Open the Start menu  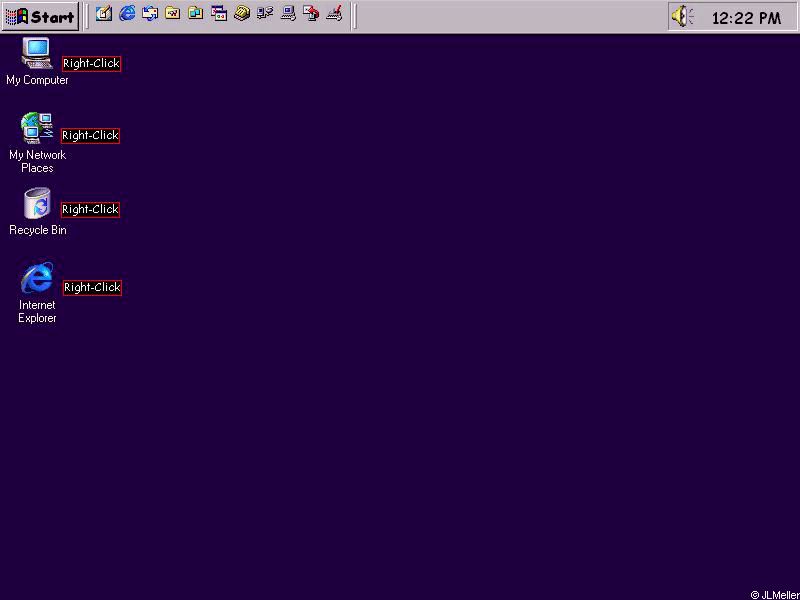click(x=40, y=16)
